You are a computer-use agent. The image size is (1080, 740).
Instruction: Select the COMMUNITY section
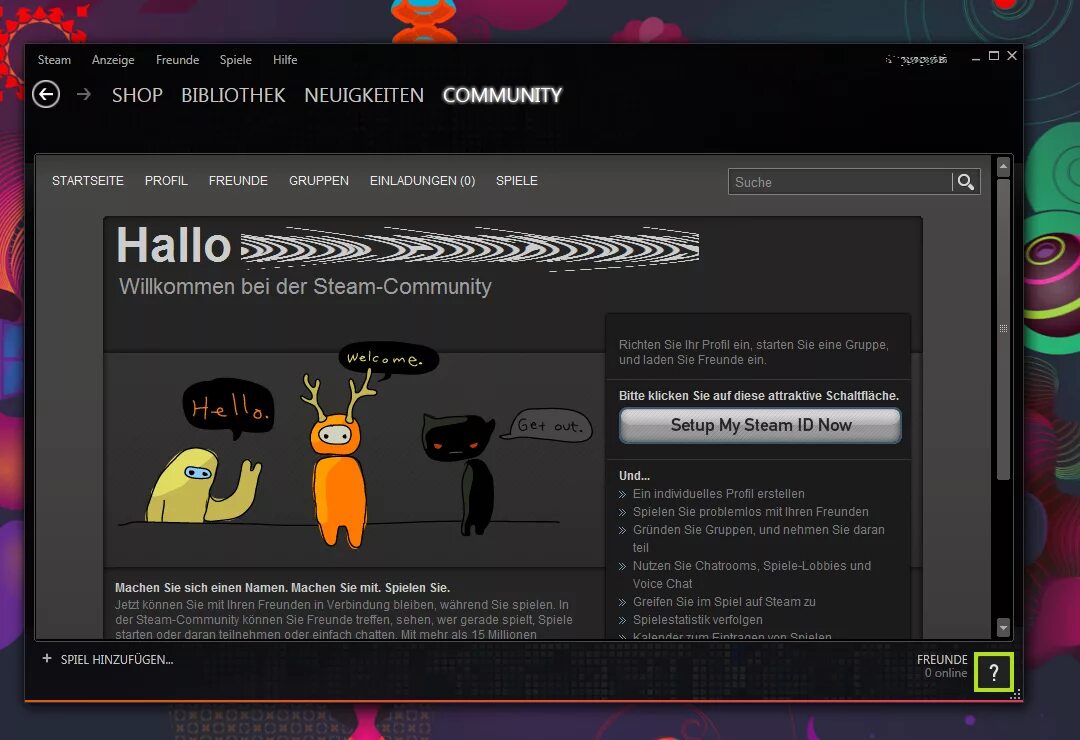503,95
